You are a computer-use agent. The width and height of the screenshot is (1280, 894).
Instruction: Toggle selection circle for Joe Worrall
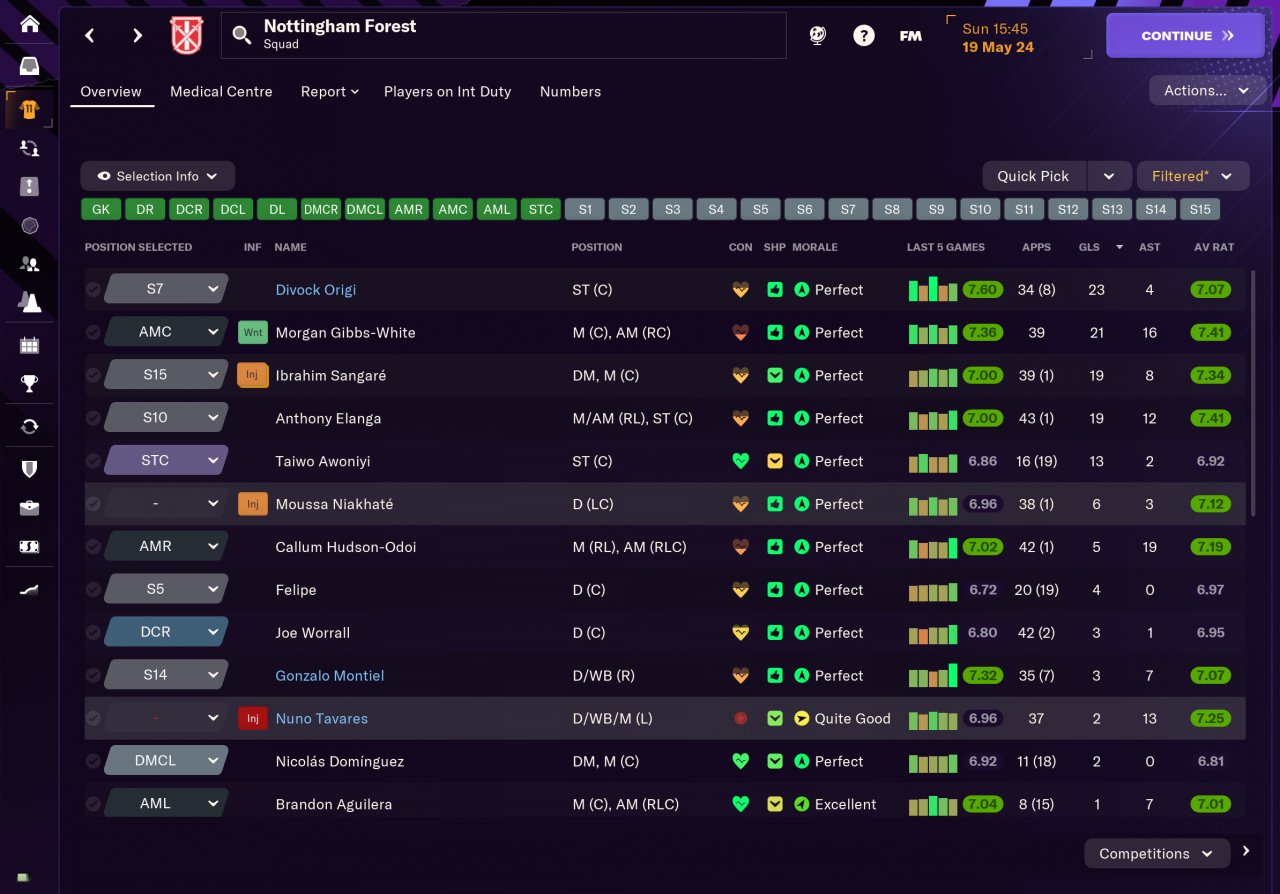point(93,633)
